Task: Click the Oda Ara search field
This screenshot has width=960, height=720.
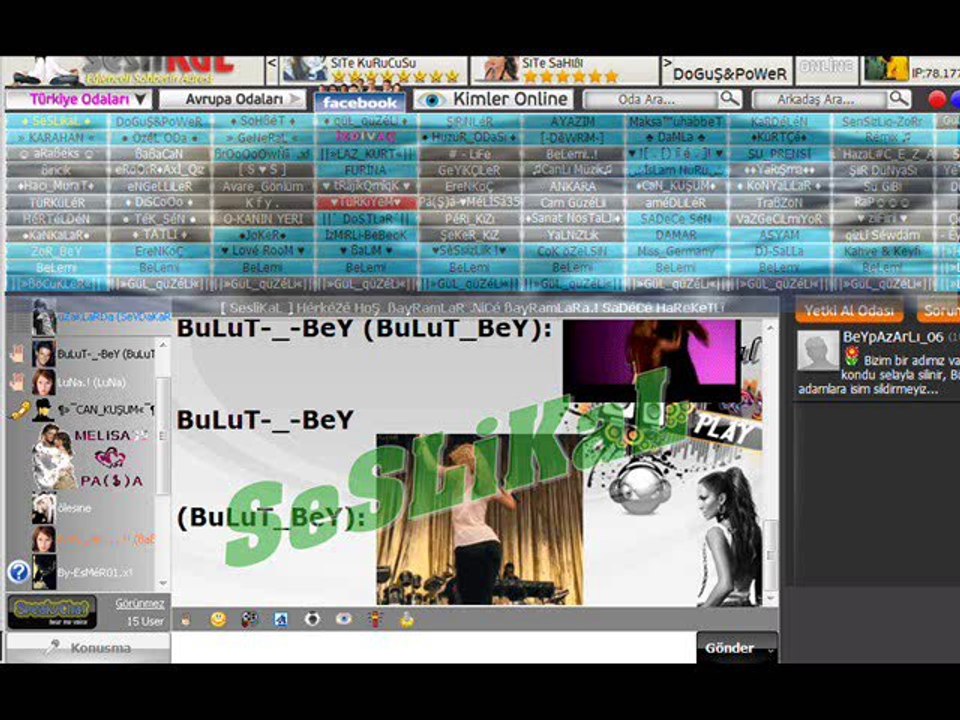Action: pyautogui.click(x=650, y=99)
